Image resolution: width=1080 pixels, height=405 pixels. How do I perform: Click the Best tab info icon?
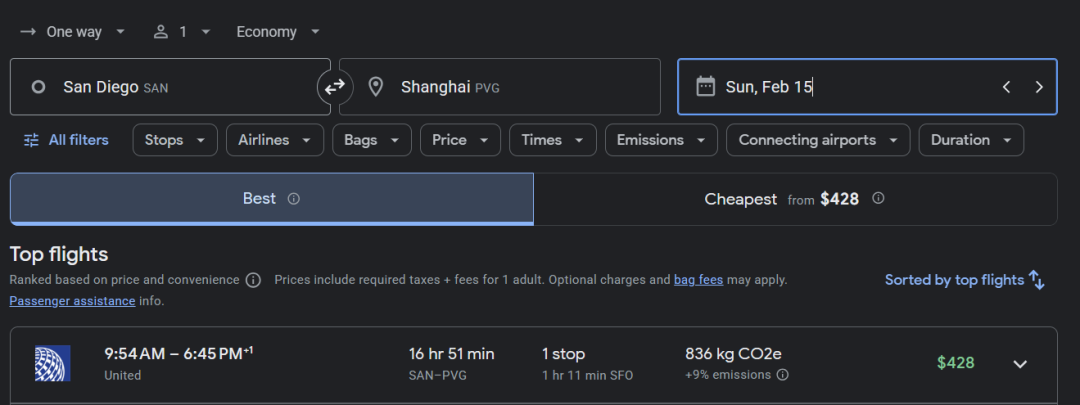click(293, 199)
